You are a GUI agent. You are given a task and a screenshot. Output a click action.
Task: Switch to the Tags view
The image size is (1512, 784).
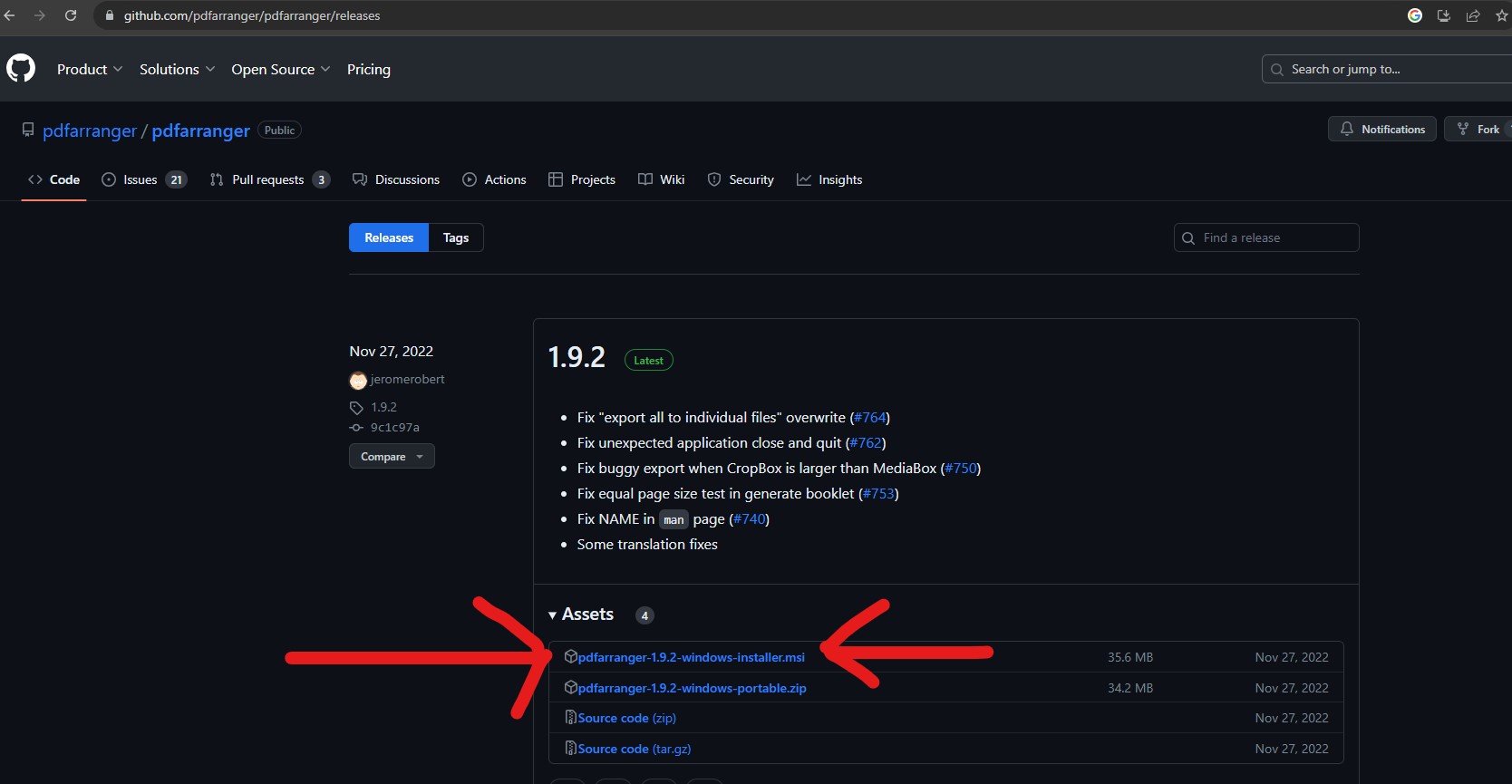456,237
